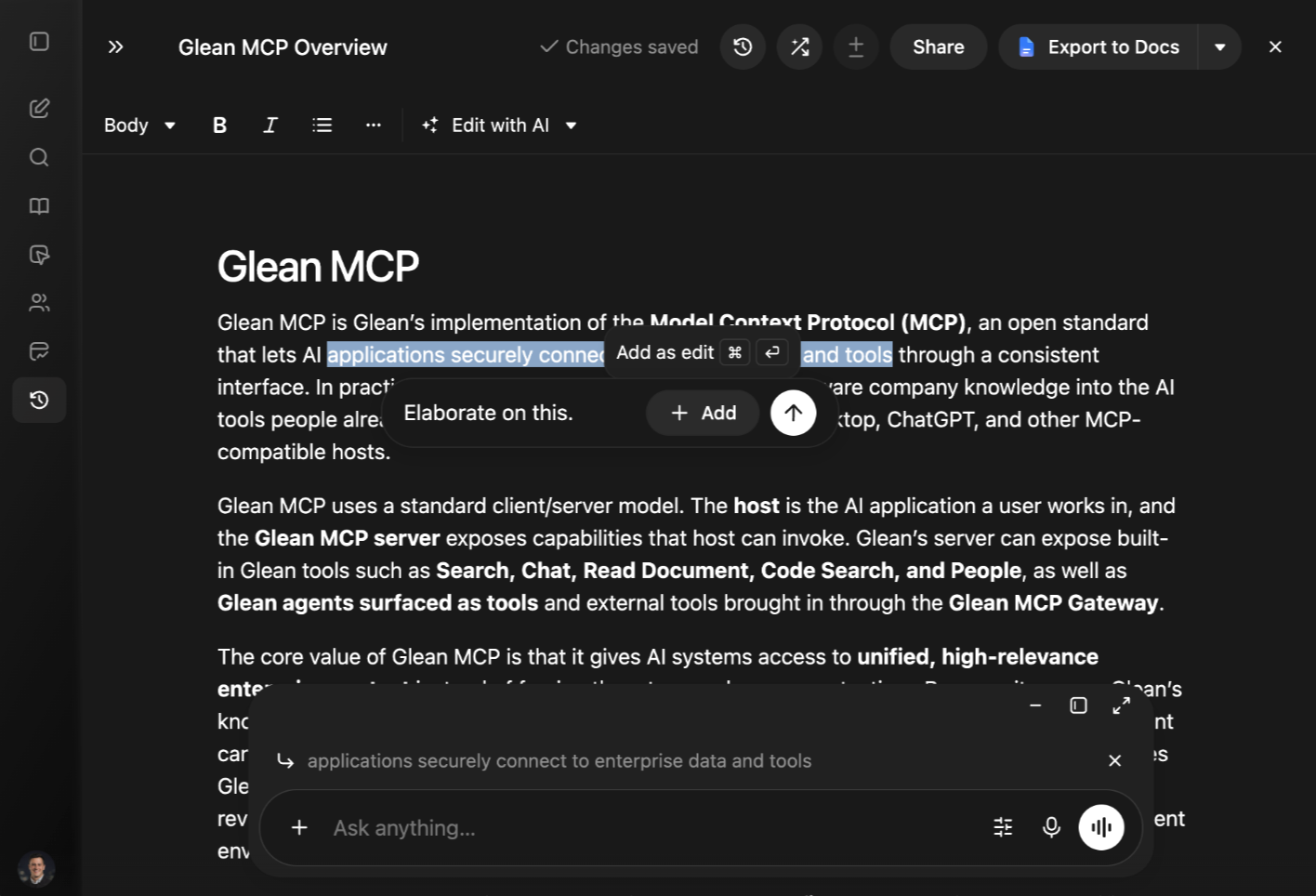The image size is (1316, 896).
Task: Click the user avatar at bottom left
Action: point(36,869)
